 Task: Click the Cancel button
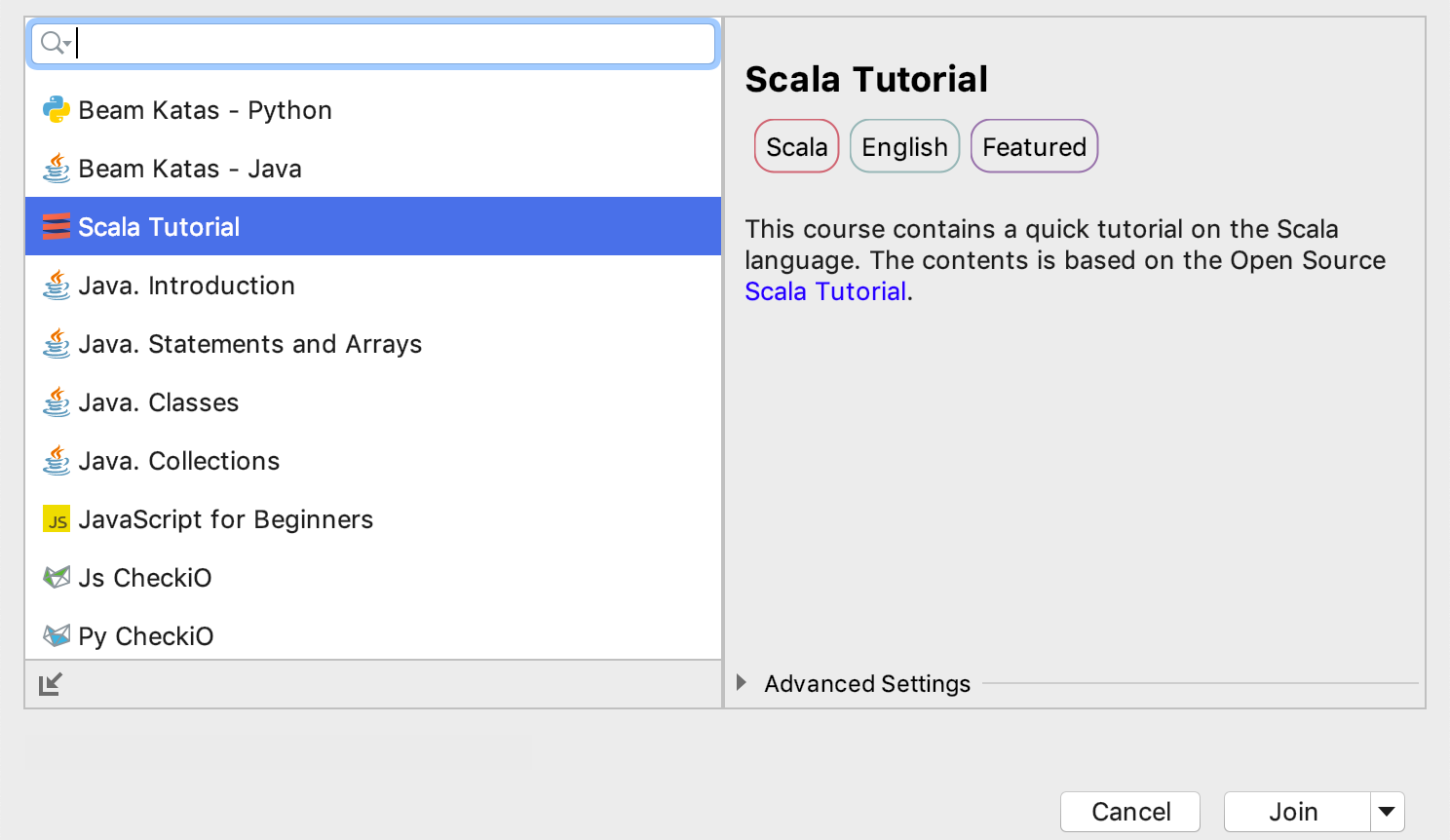(1130, 812)
